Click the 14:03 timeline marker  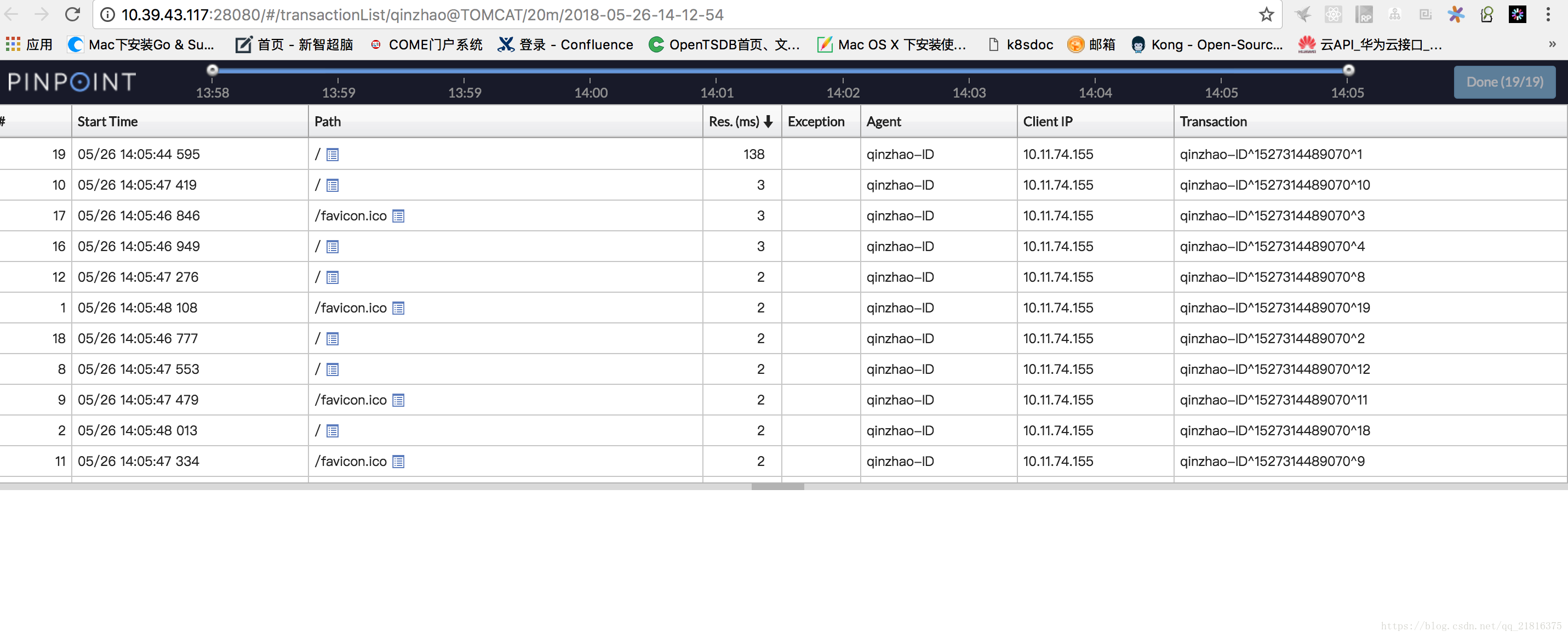pos(969,93)
